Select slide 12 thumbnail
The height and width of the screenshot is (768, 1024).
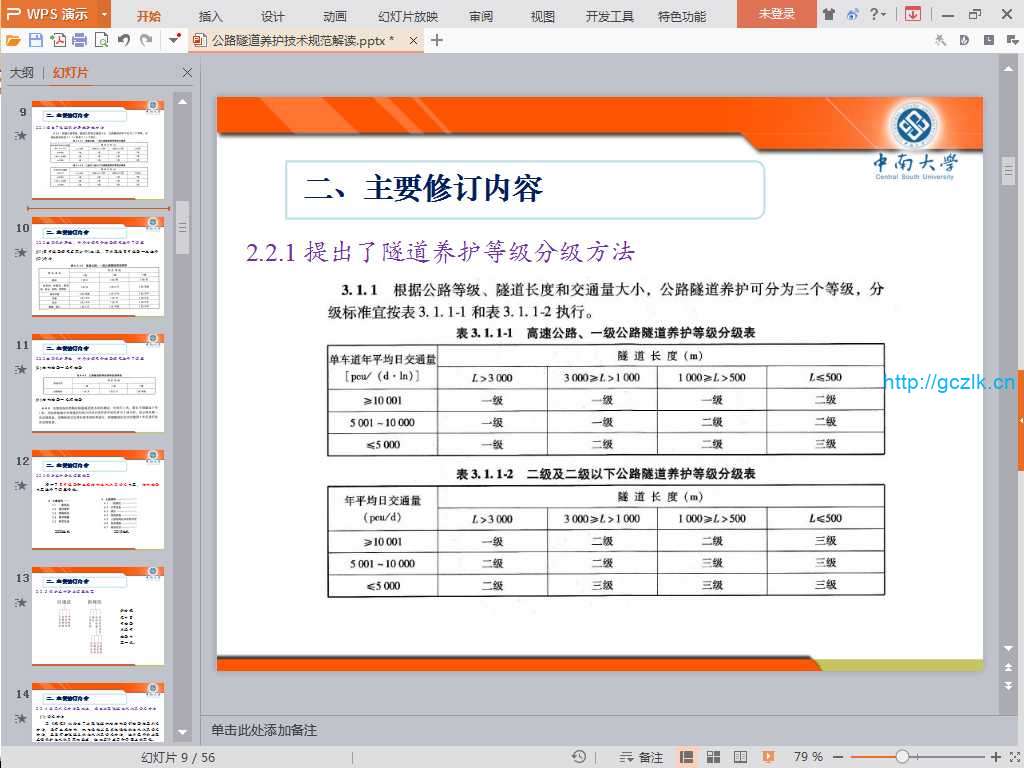pyautogui.click(x=98, y=499)
